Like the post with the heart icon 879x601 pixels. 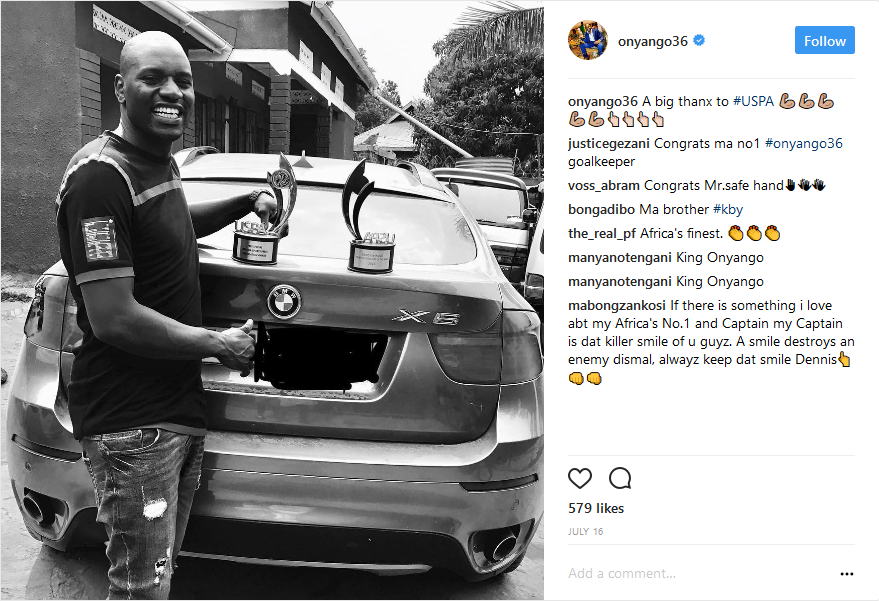click(580, 478)
